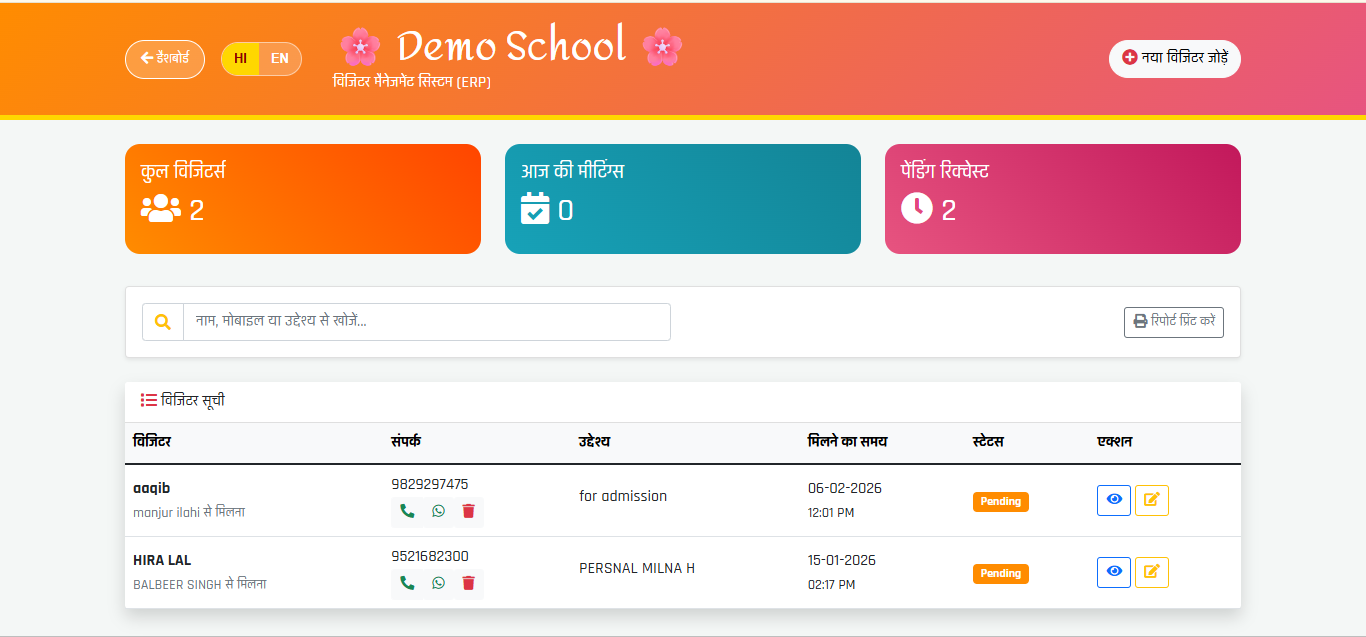Image resolution: width=1366 pixels, height=637 pixels.
Task: Open WhatsApp chat for aaqib
Action: point(438,511)
